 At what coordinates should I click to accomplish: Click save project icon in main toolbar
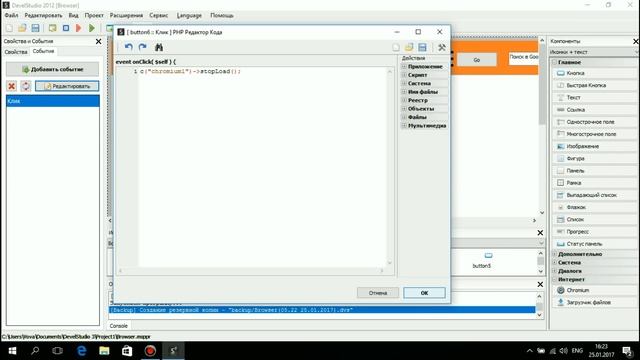click(36, 28)
